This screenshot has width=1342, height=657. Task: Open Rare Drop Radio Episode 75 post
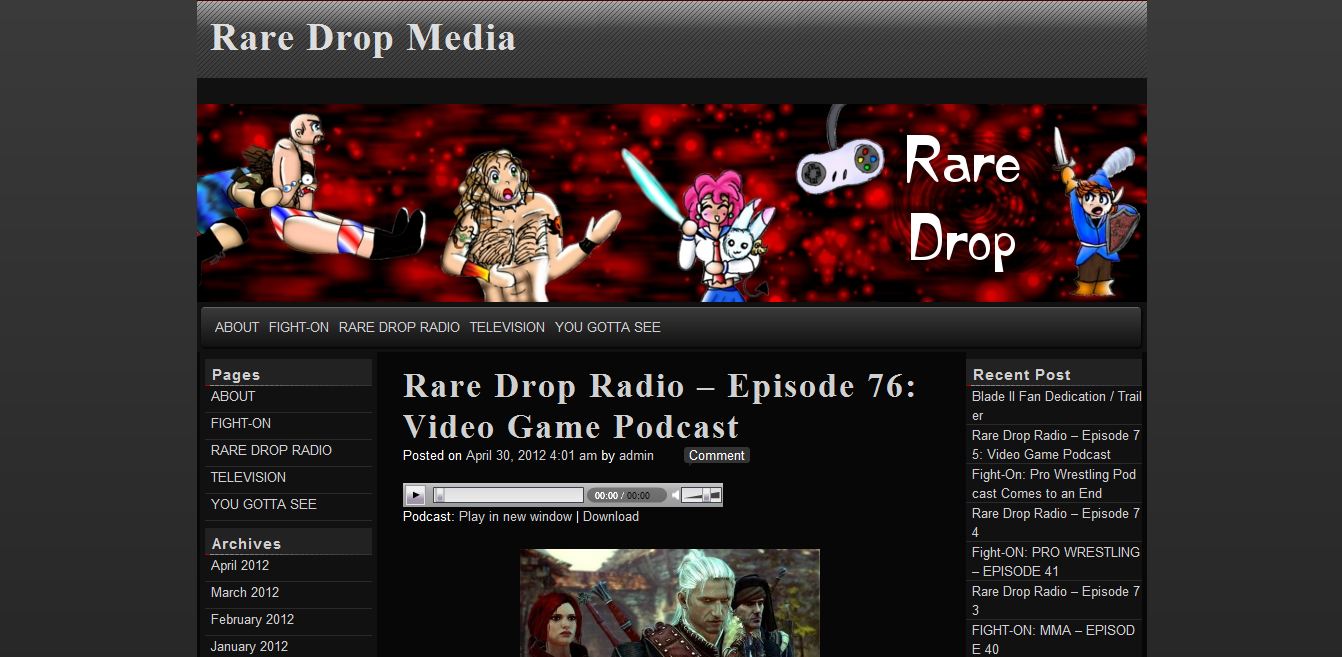point(1056,445)
